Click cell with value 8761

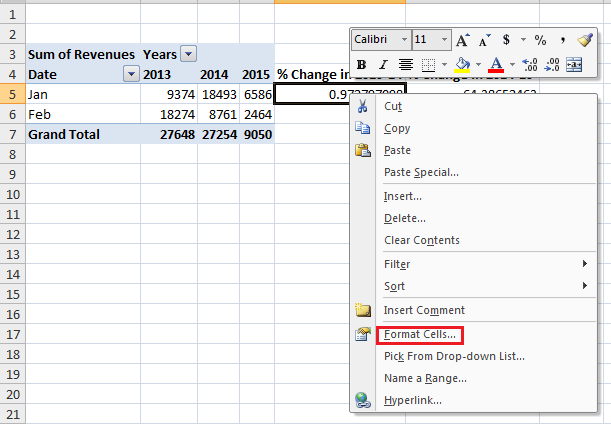[x=219, y=114]
